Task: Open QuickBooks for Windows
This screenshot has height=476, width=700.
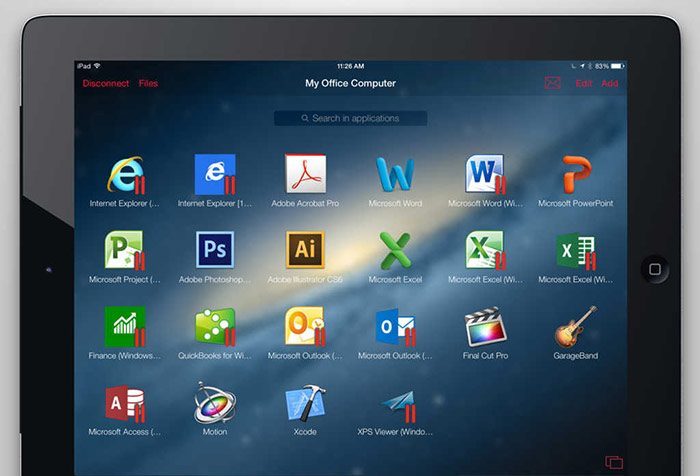Action: 215,326
